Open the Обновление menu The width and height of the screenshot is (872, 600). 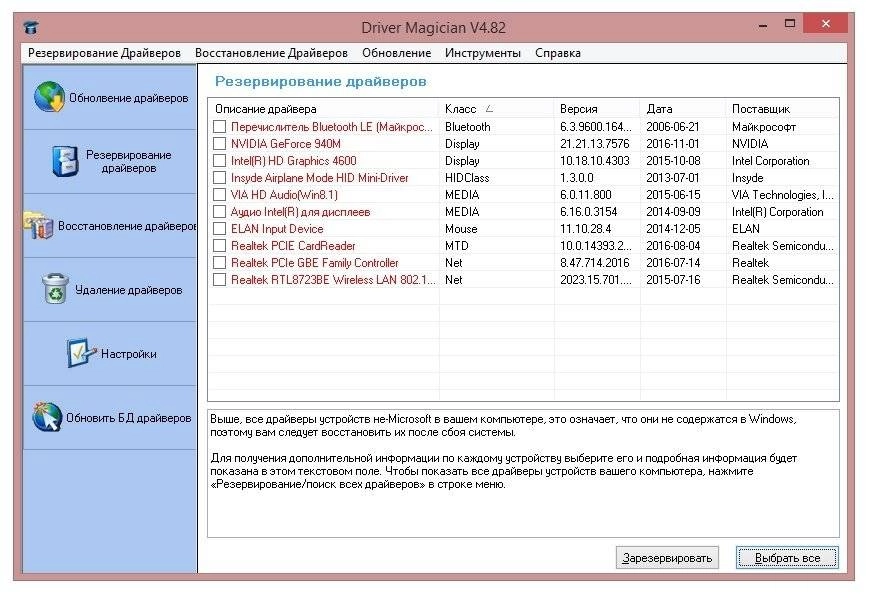tap(397, 53)
